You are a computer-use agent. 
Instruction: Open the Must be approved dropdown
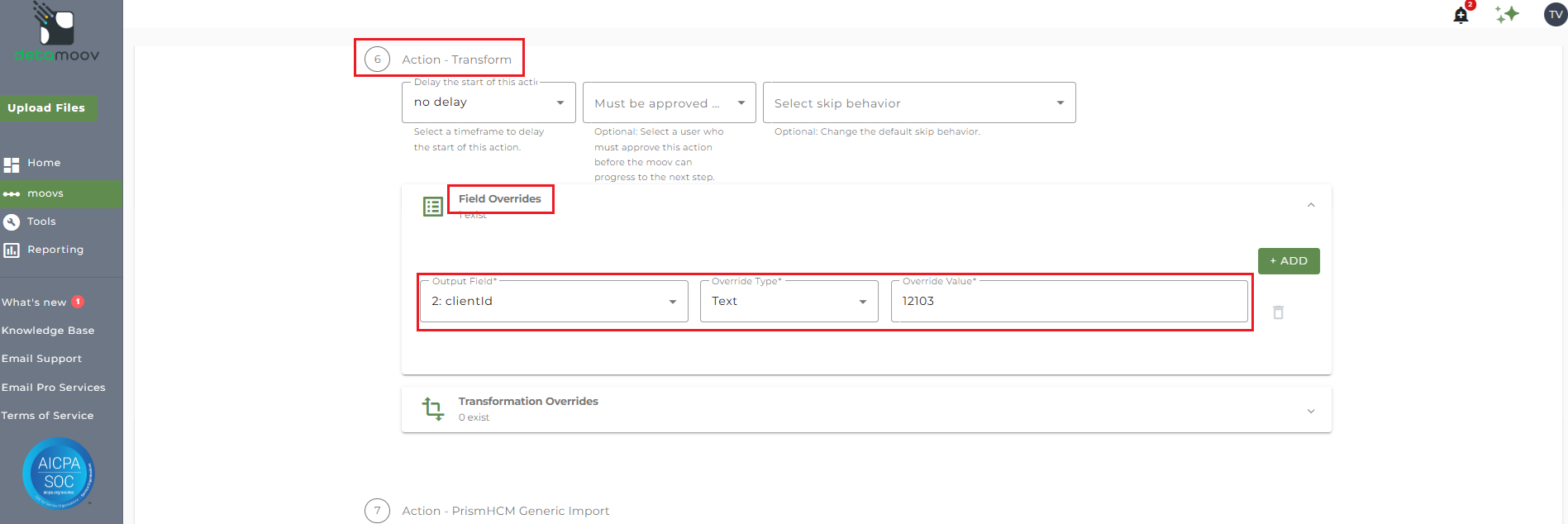coord(670,102)
